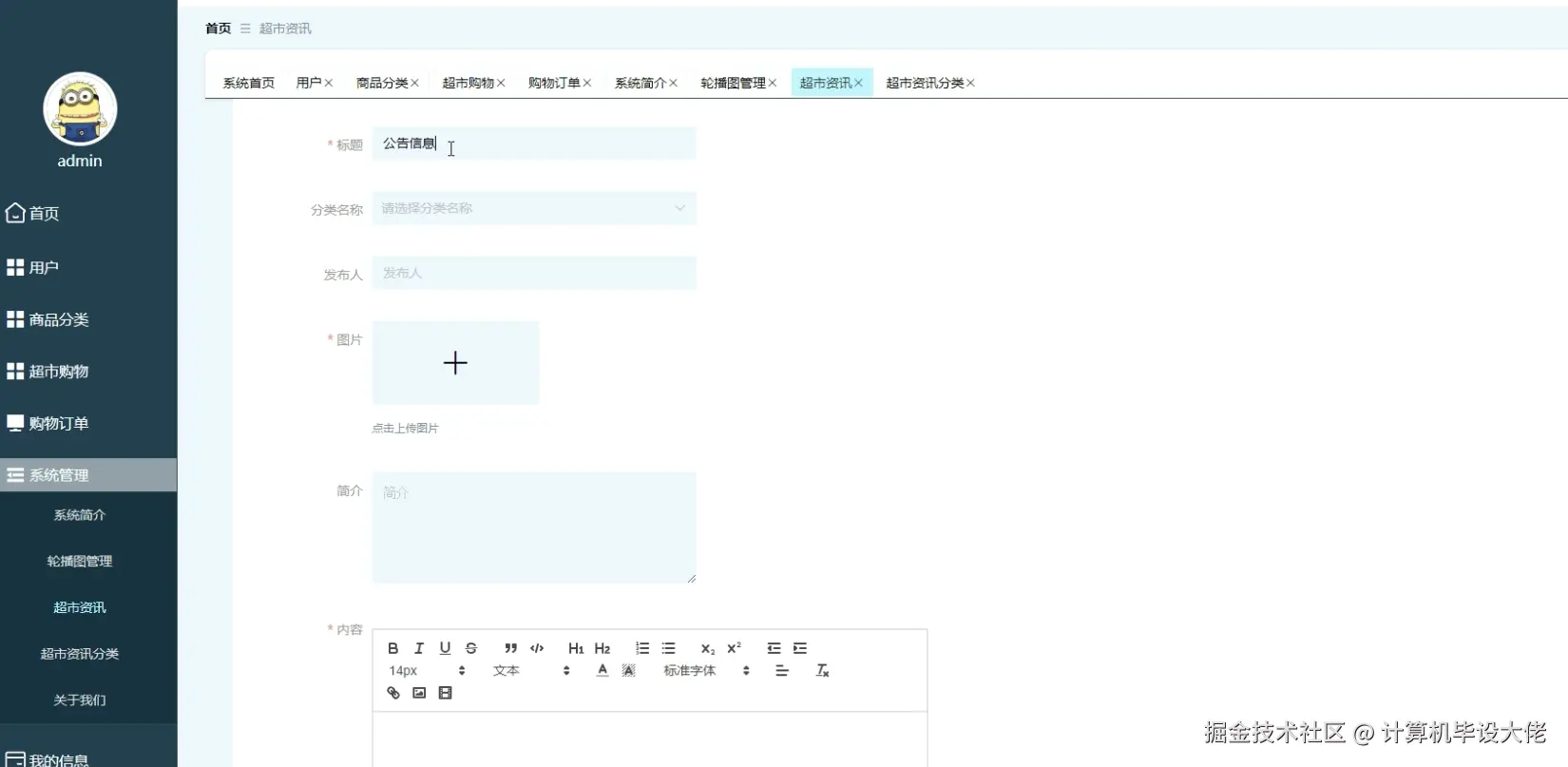Open the text alignment options
The height and width of the screenshot is (767, 1568).
point(782,670)
